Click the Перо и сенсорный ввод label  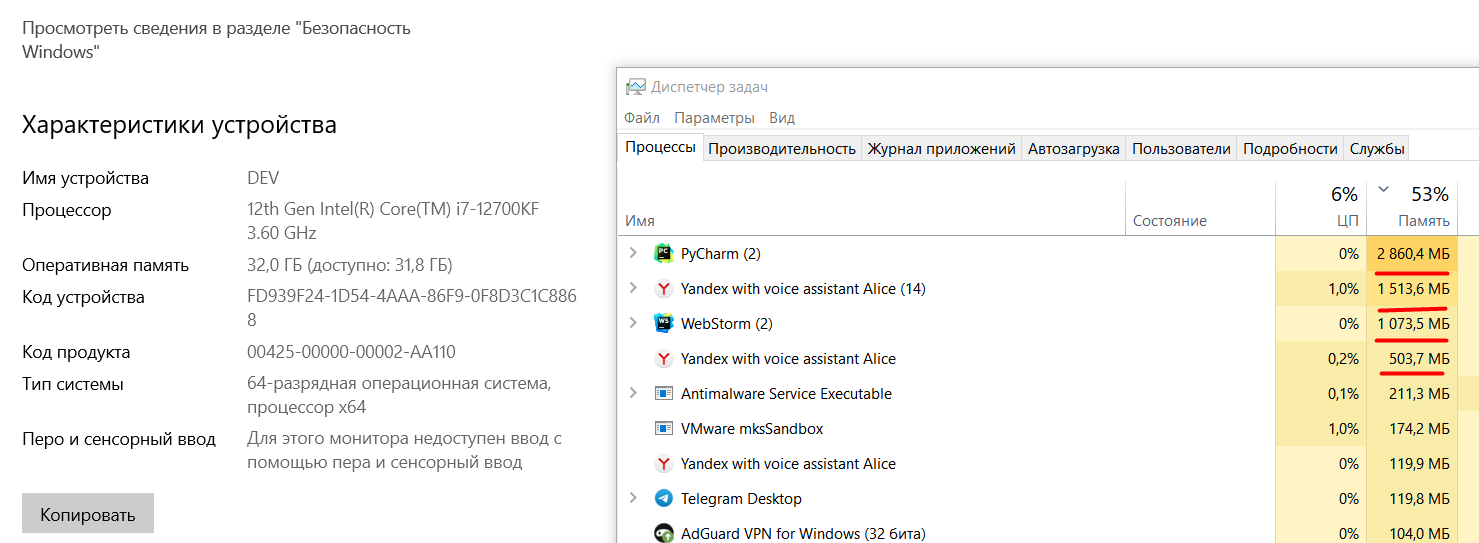[119, 440]
